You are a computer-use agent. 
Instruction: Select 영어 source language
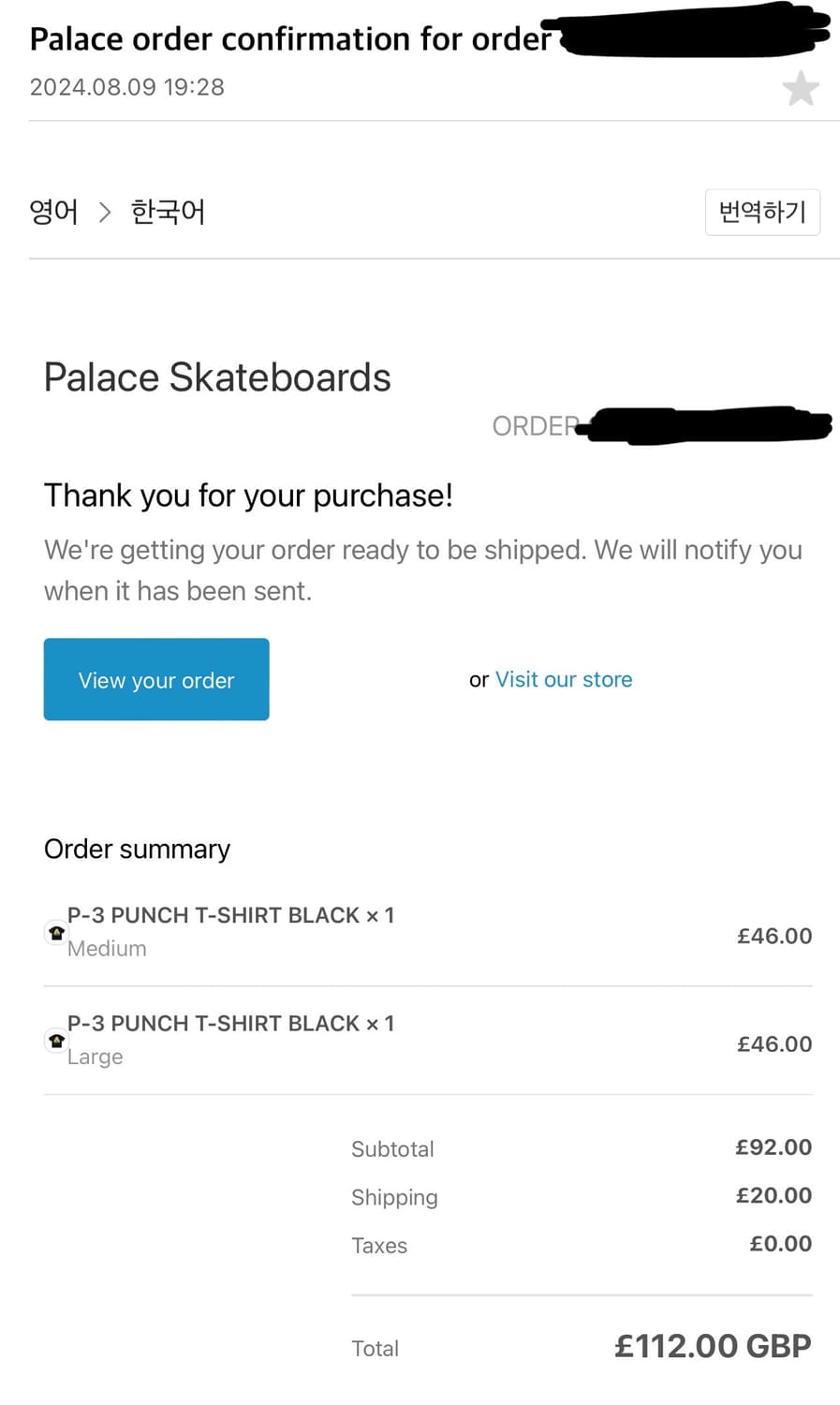point(54,212)
